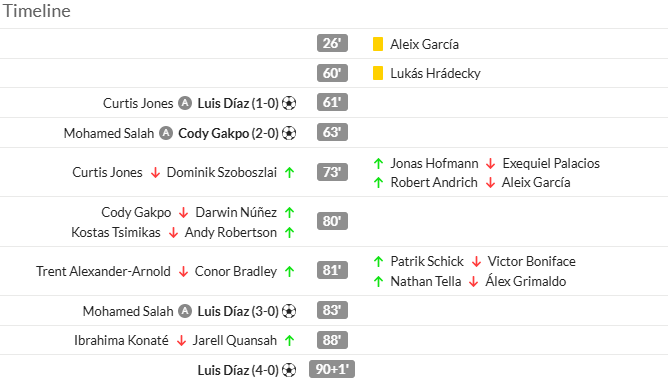Click the assist badge next to Curtis Jones
This screenshot has height=387, width=668.
tap(185, 103)
